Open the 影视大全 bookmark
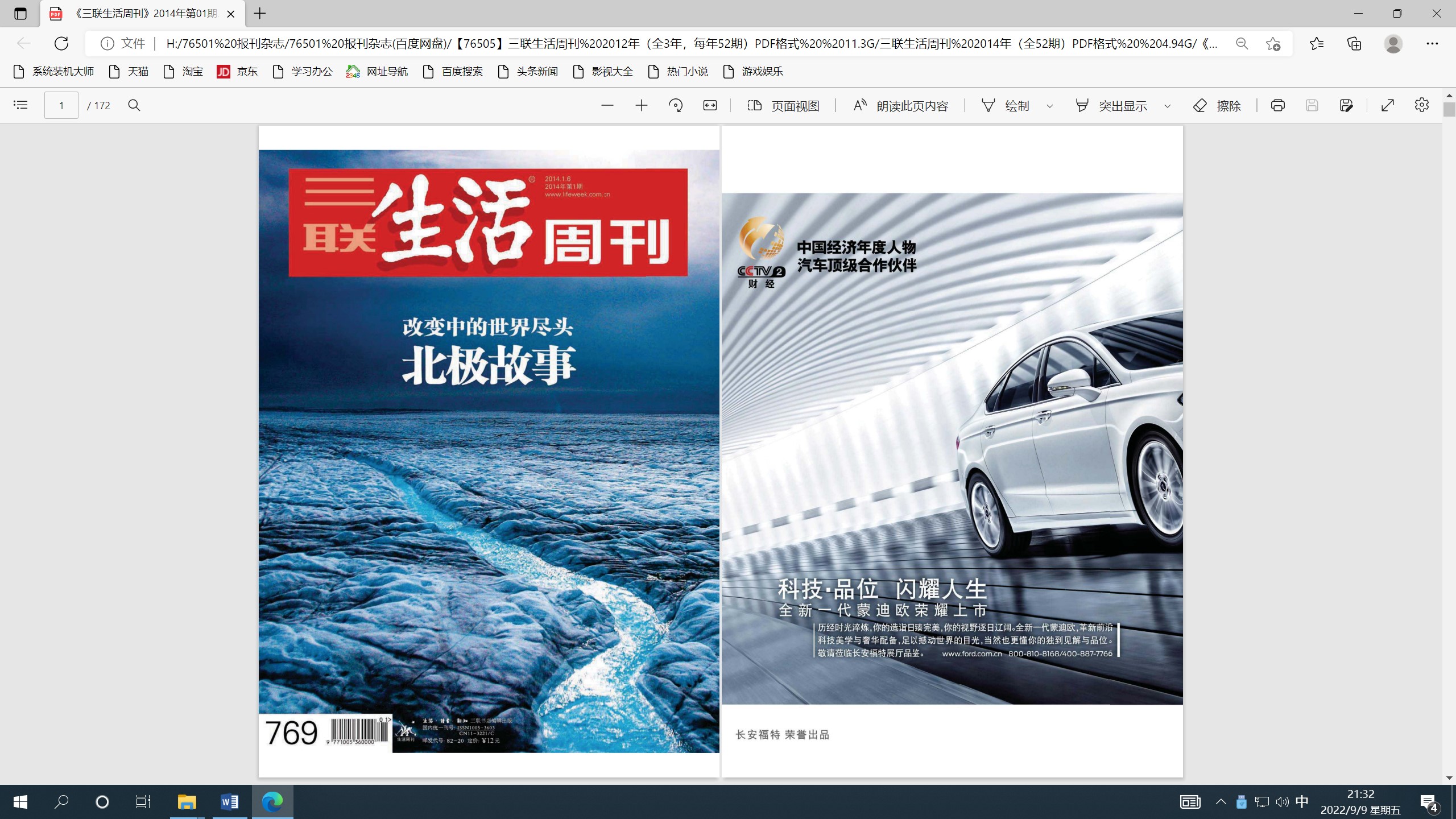 click(603, 72)
